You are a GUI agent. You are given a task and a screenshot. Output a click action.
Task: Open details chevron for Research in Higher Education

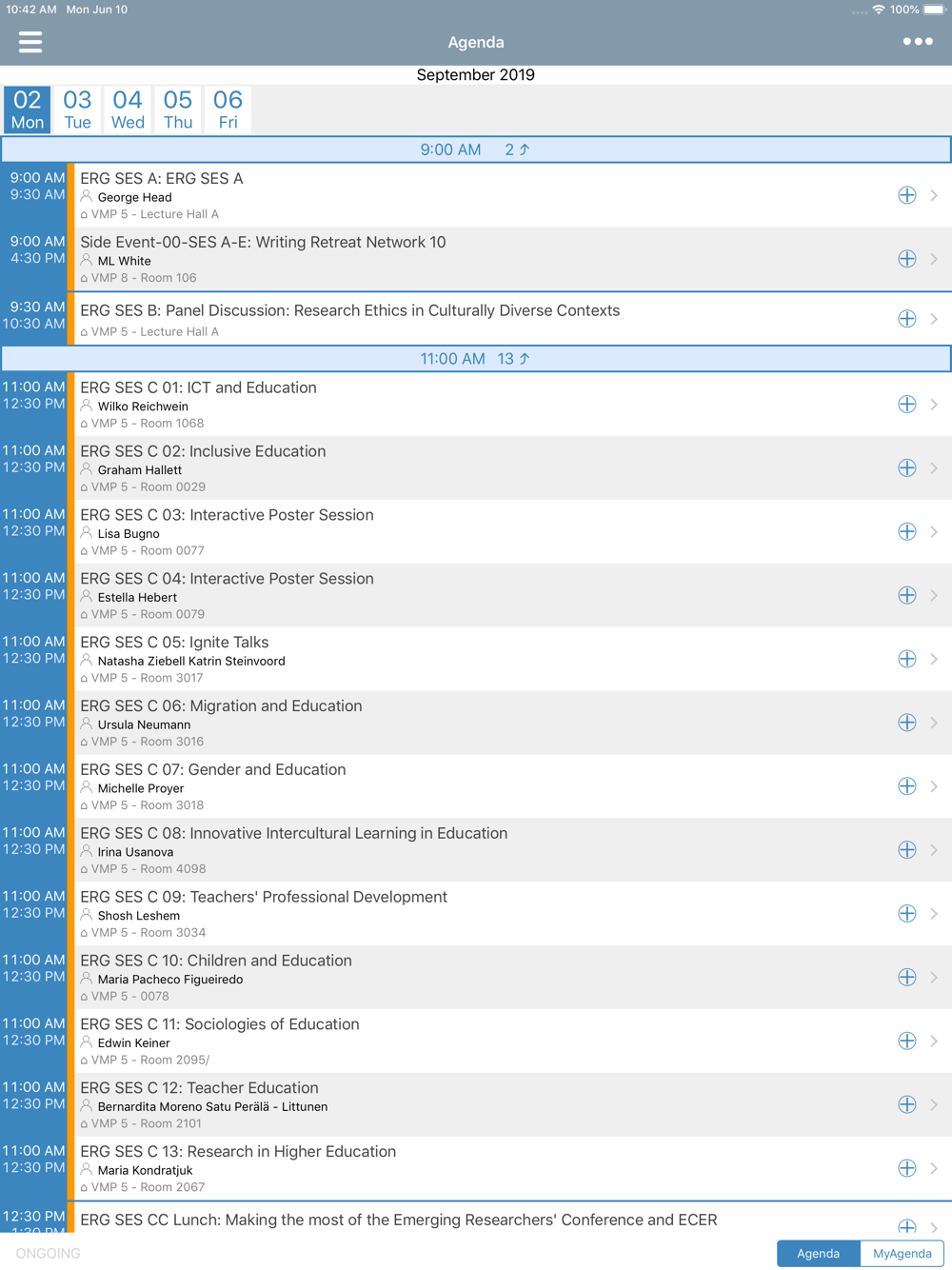[x=934, y=1169]
